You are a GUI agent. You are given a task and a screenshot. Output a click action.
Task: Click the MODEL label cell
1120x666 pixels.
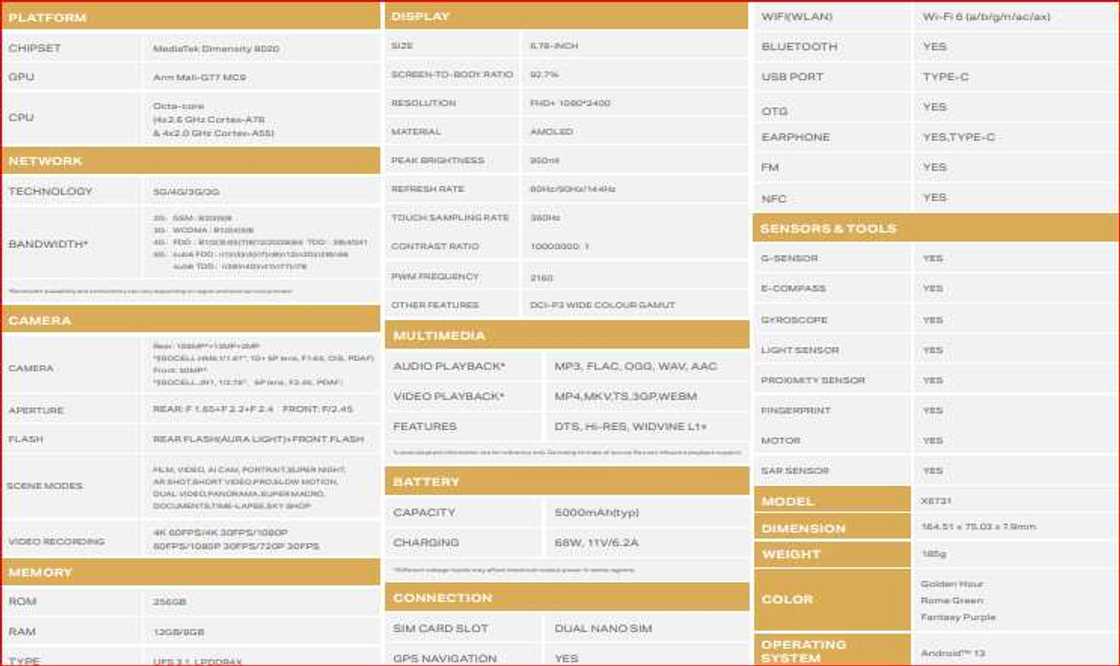788,501
